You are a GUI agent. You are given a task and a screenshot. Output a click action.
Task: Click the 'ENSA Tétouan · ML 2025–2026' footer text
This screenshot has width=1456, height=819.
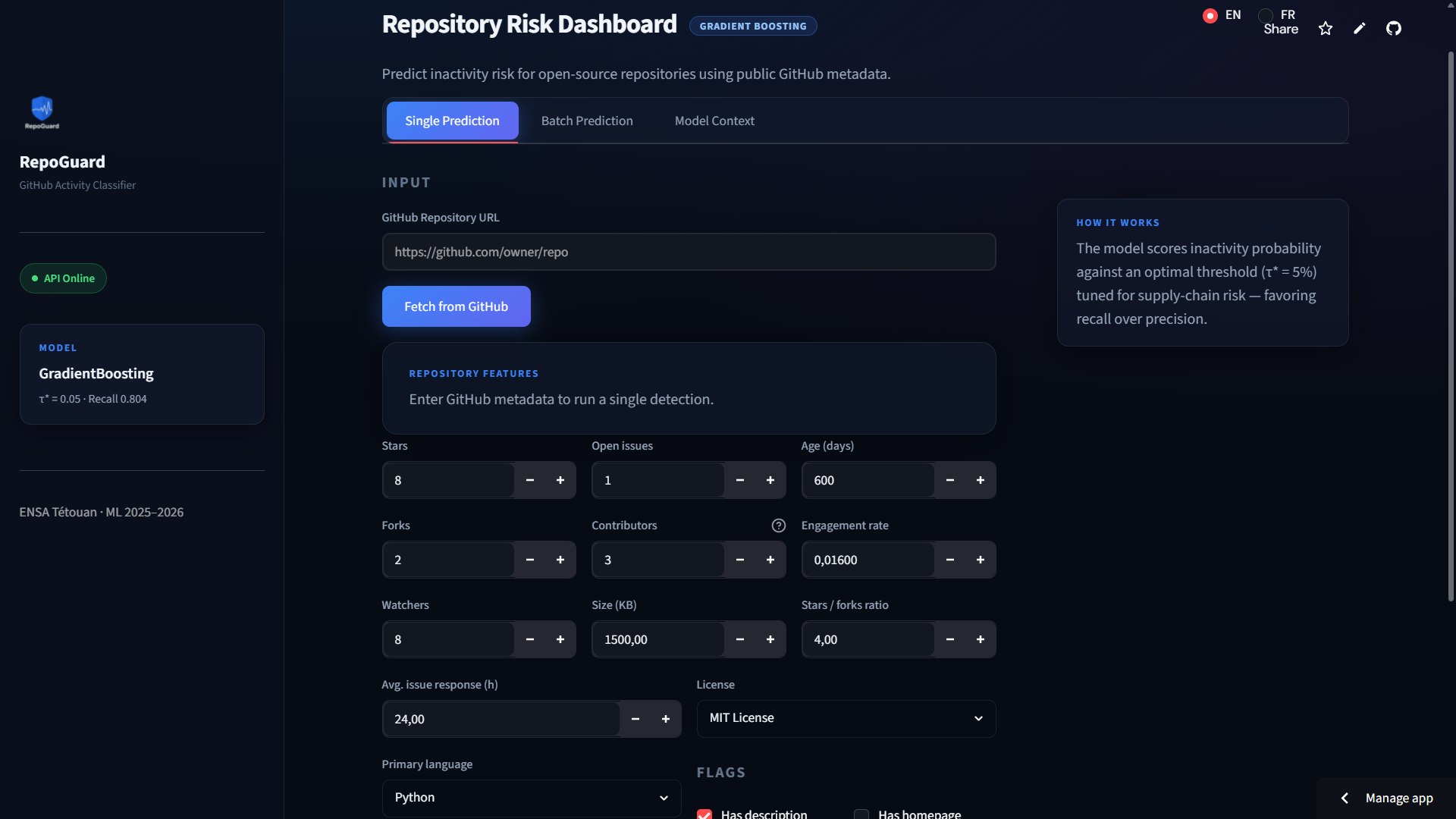click(x=102, y=512)
